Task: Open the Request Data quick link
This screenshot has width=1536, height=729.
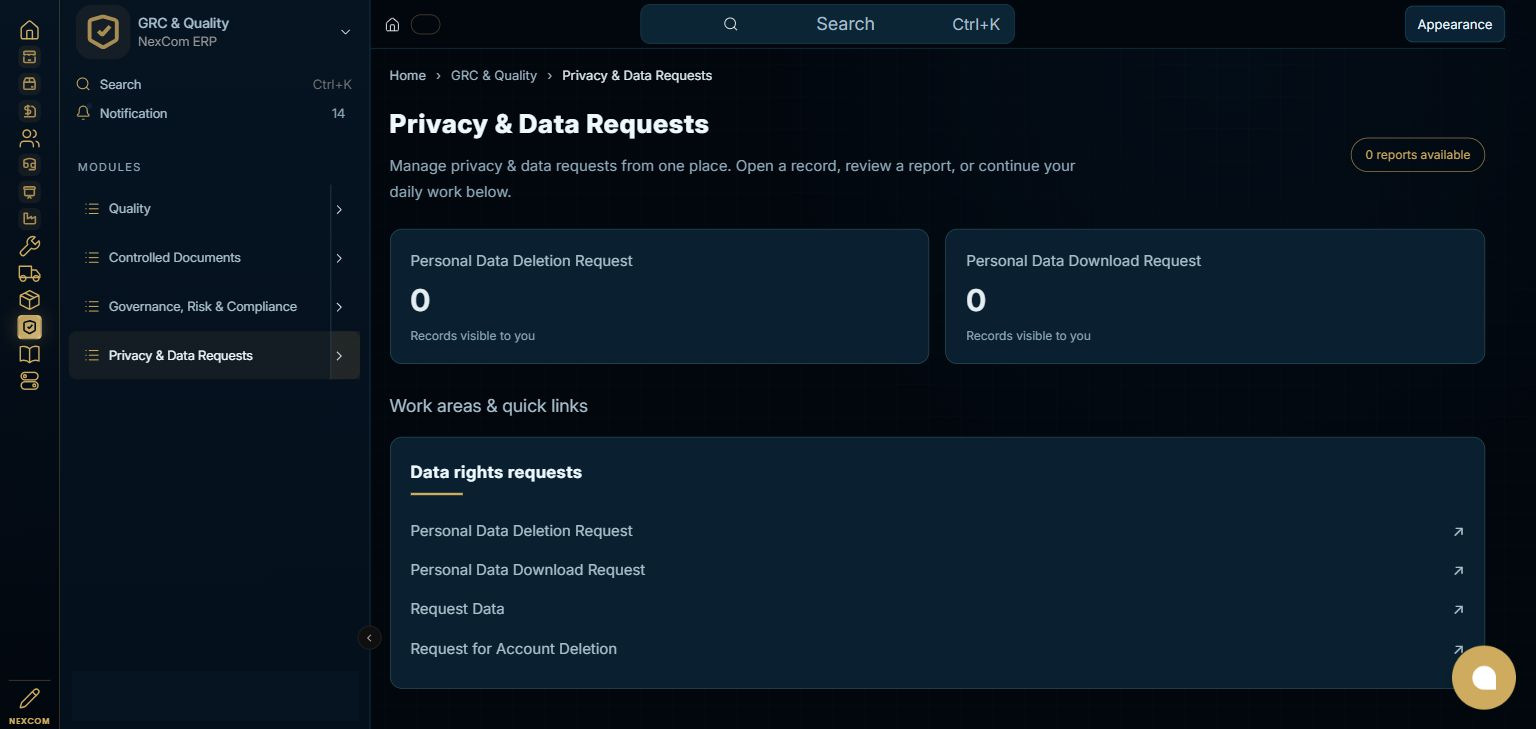Action: coord(937,609)
